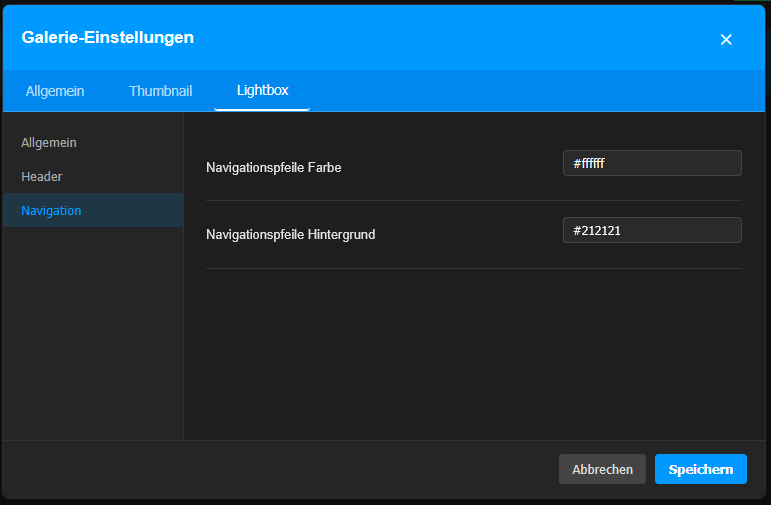
Task: Click the Navigationspfeile Hintergrund label
Action: pos(291,235)
